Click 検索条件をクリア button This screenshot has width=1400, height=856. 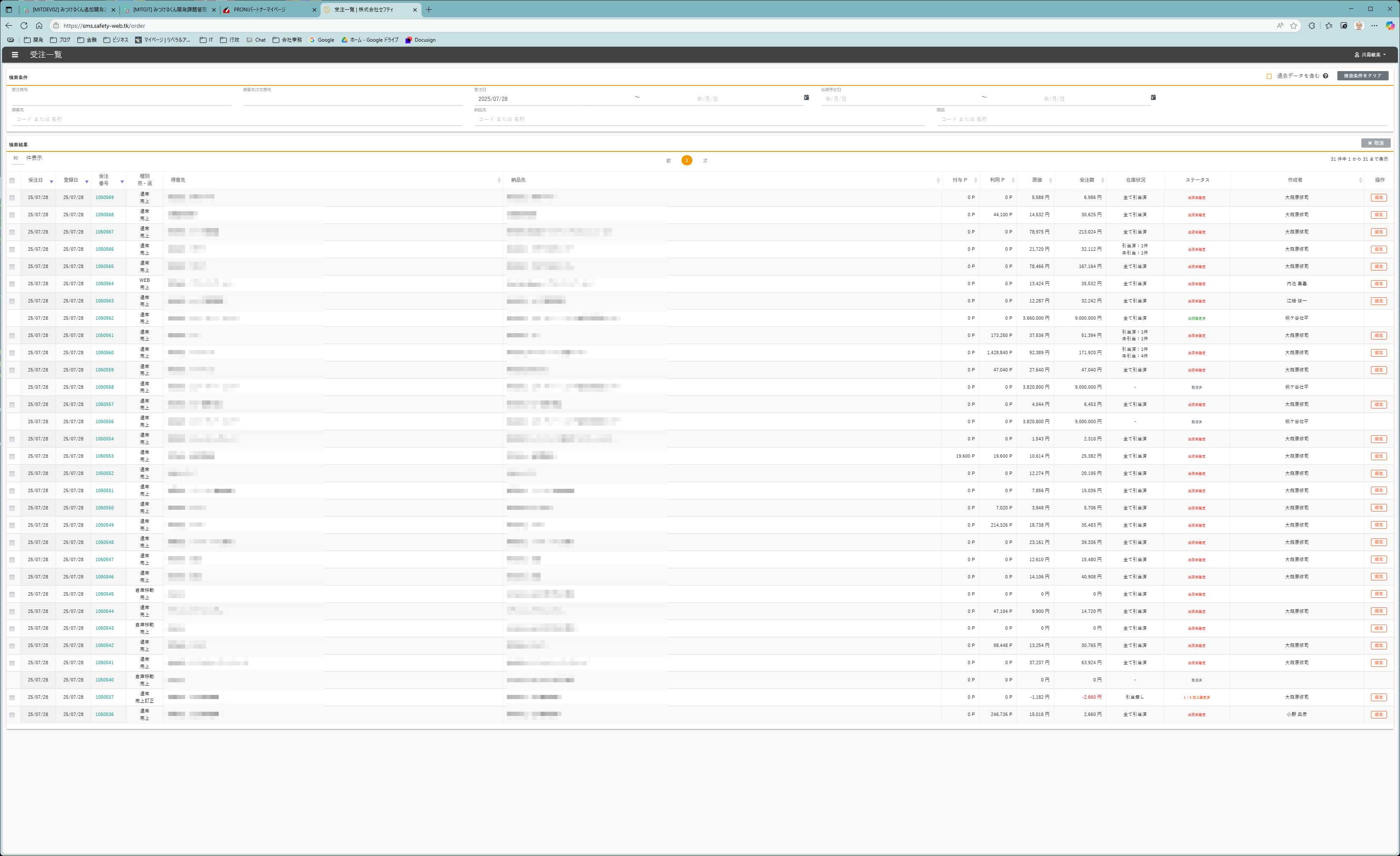(1362, 76)
